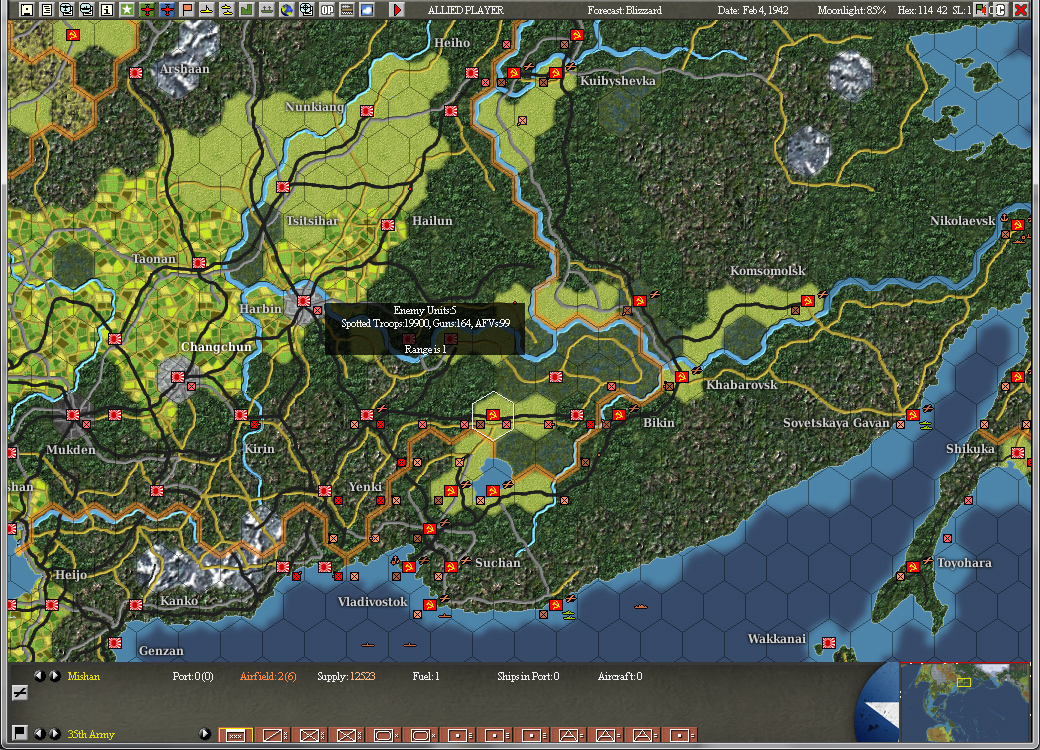Image resolution: width=1040 pixels, height=750 pixels.
Task: Go to next base after Mishan
Action: 55,676
